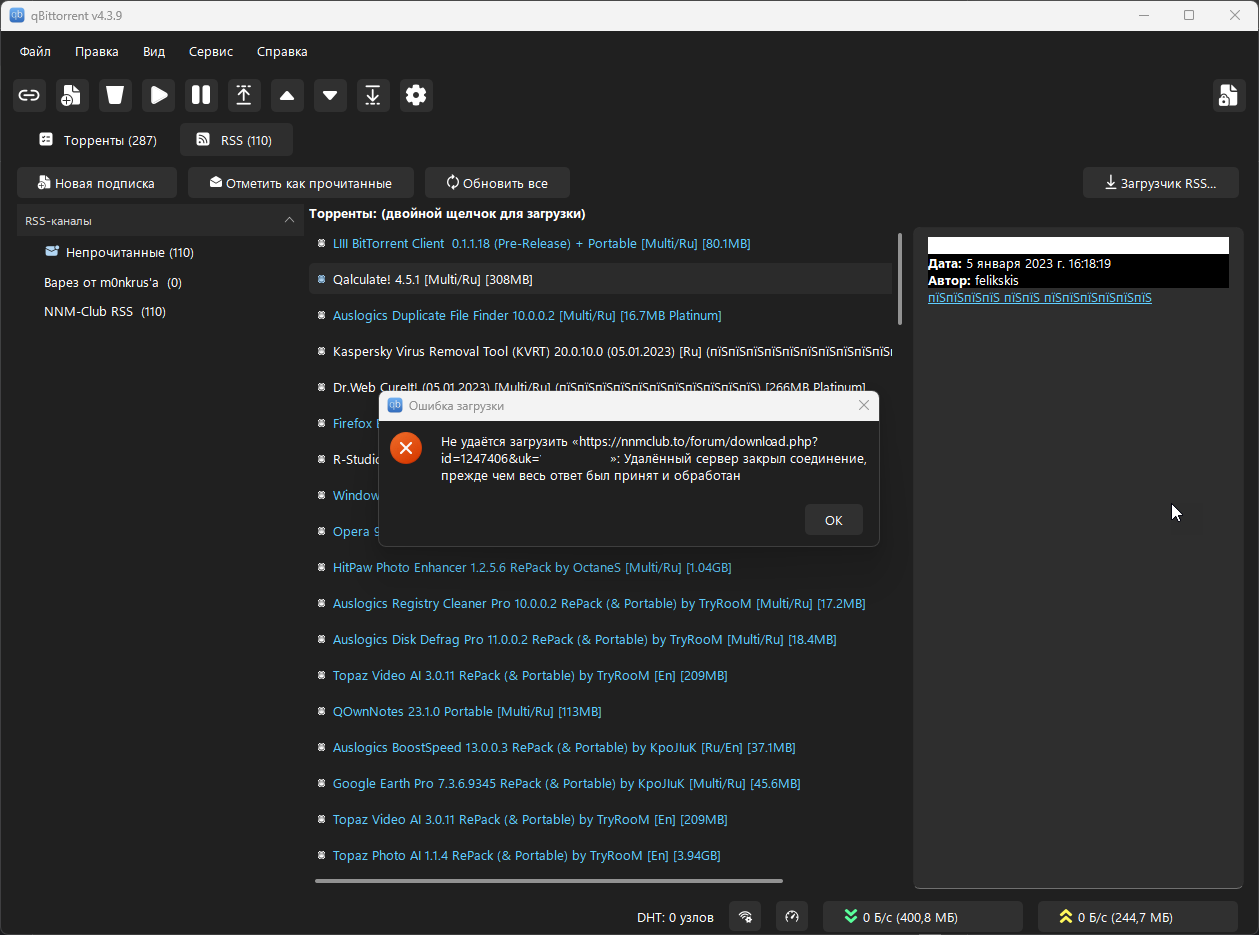Viewport: 1259px width, 935px height.
Task: Click the Обновить все button
Action: tap(497, 183)
